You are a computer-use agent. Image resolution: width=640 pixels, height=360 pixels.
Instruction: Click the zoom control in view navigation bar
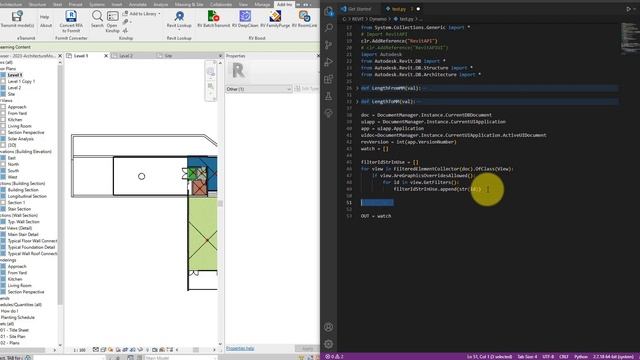pos(211,86)
